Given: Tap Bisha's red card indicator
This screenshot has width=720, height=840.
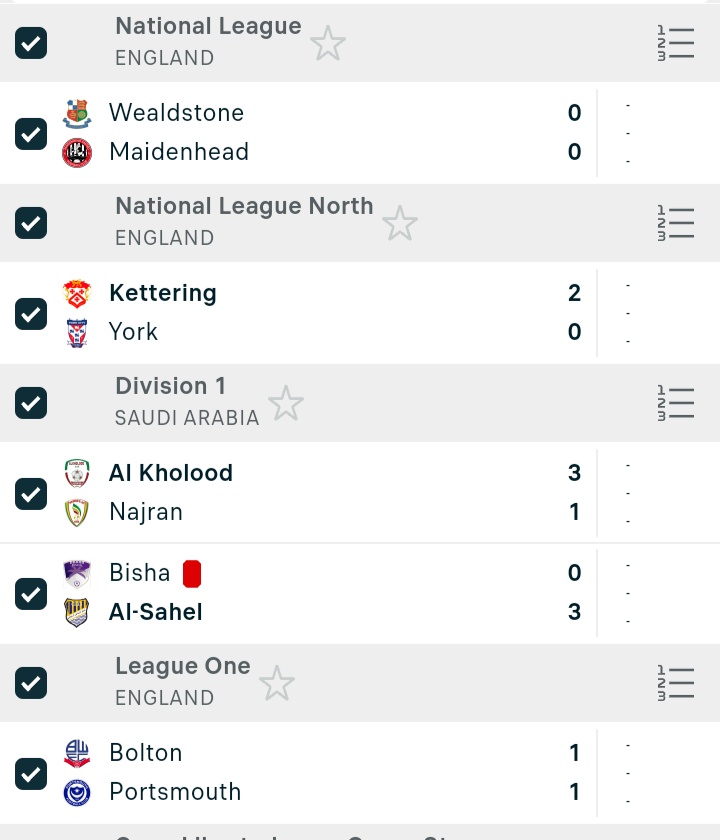Looking at the screenshot, I should (192, 573).
